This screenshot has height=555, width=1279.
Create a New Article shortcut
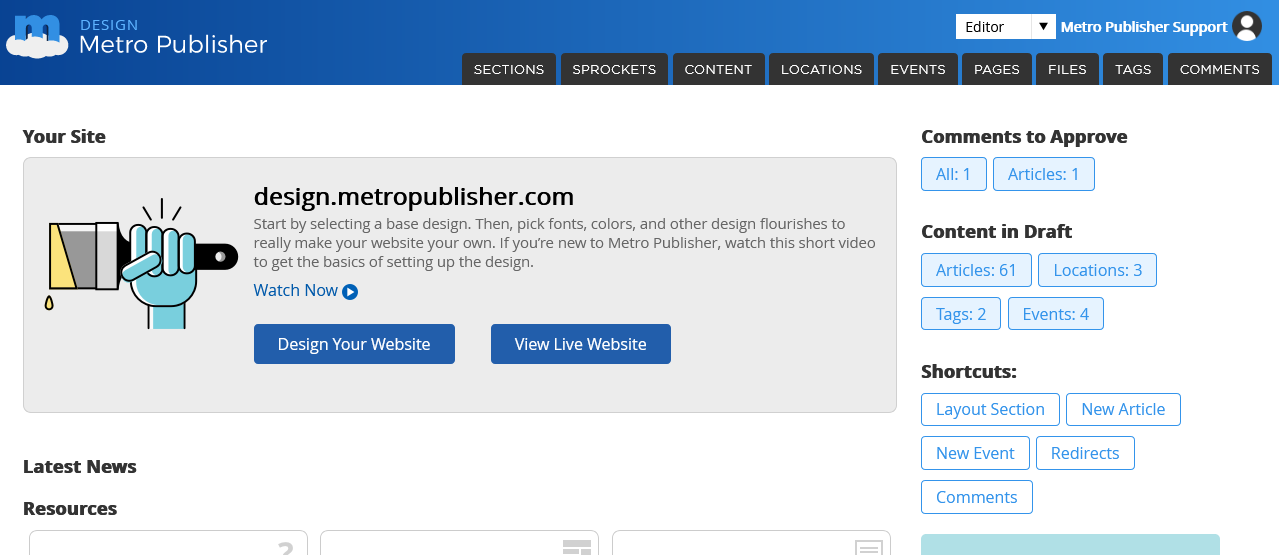click(x=1123, y=409)
